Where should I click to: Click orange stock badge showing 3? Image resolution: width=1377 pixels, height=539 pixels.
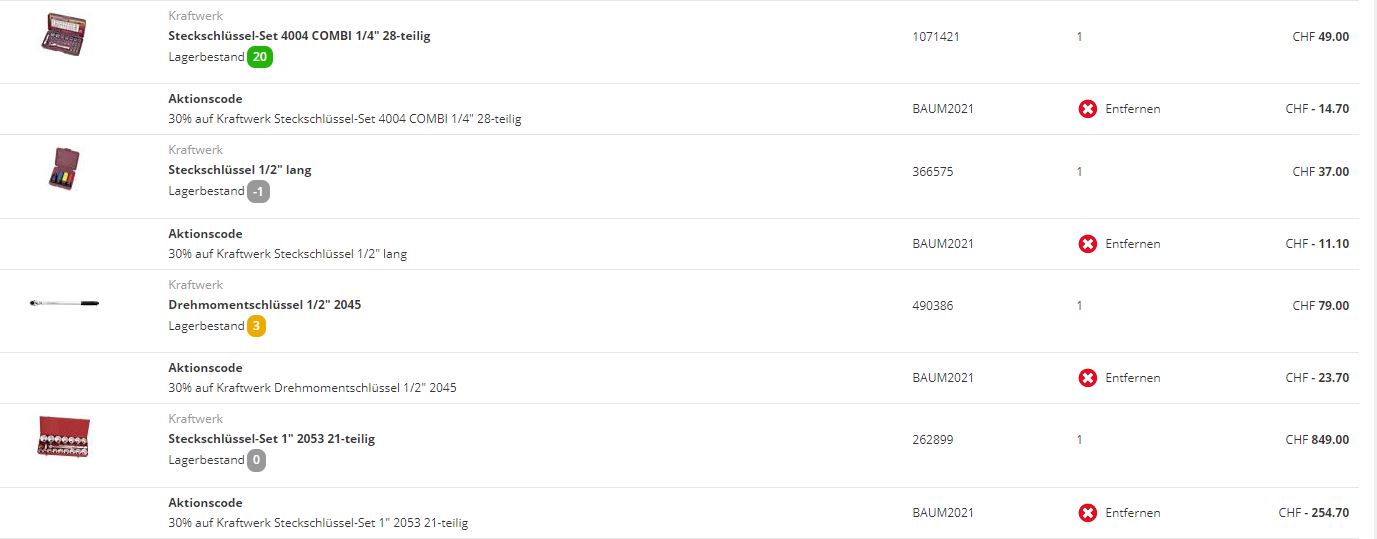257,326
